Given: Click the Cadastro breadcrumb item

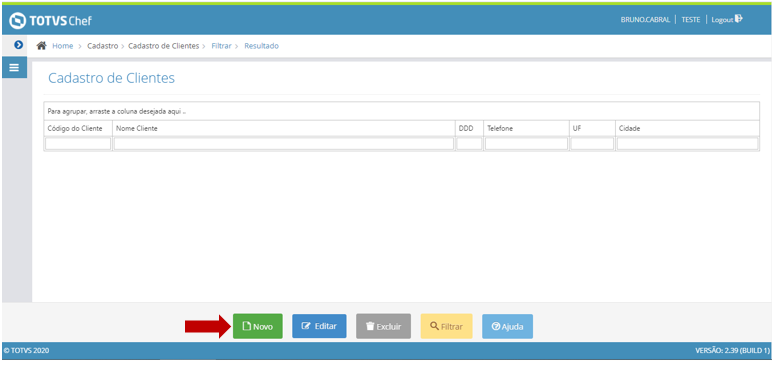Looking at the screenshot, I should click(x=102, y=46).
